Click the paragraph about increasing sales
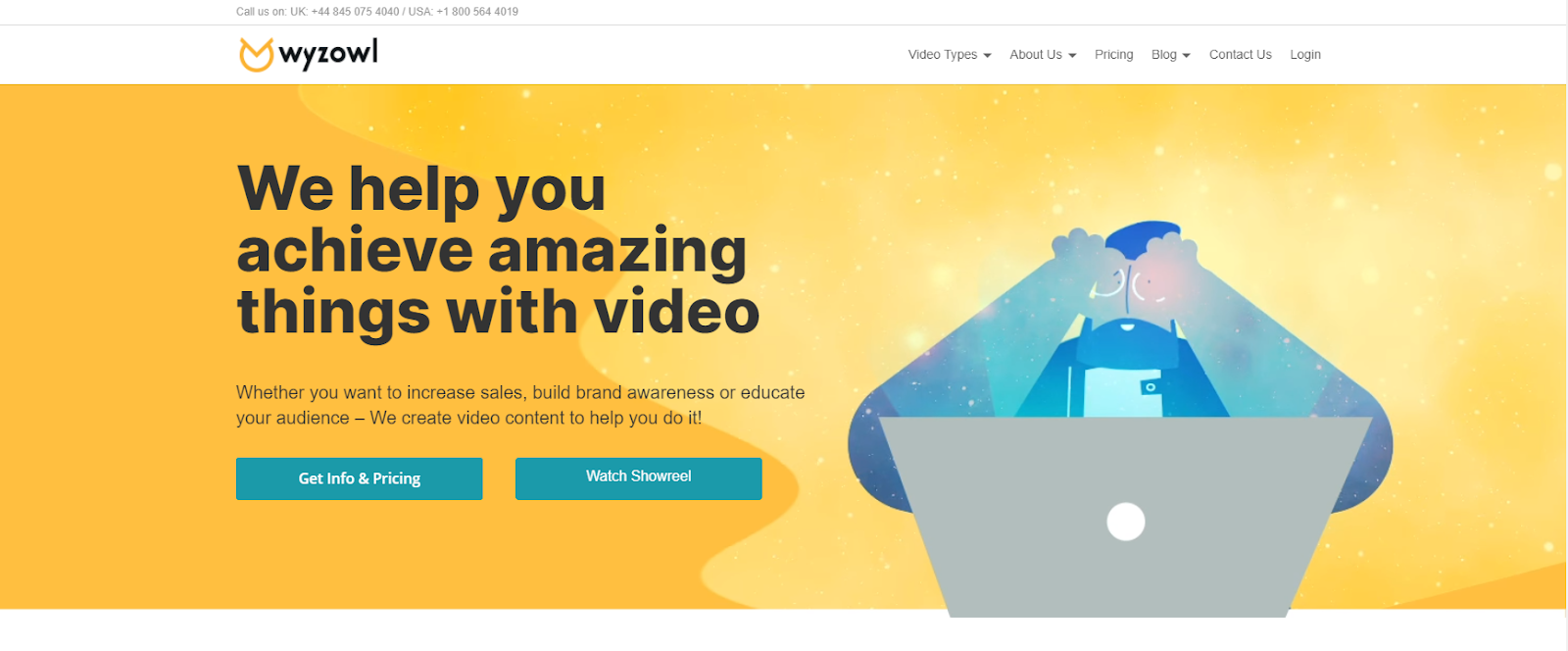 click(x=520, y=405)
